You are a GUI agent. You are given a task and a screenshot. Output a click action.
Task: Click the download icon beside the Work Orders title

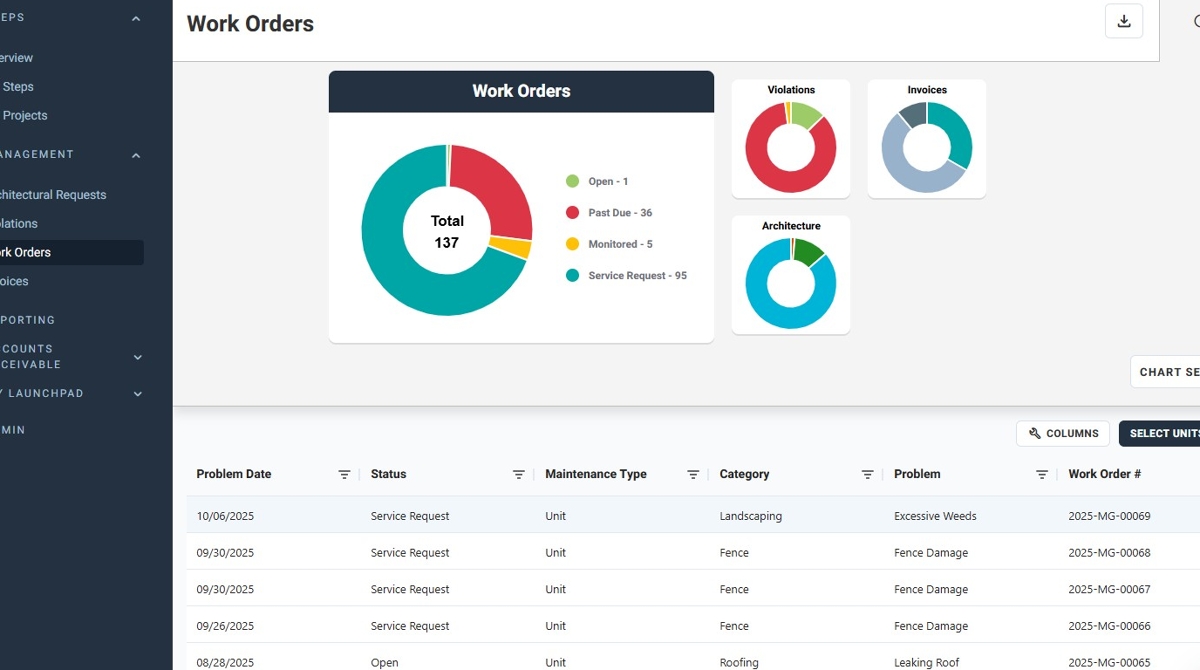click(x=1124, y=21)
